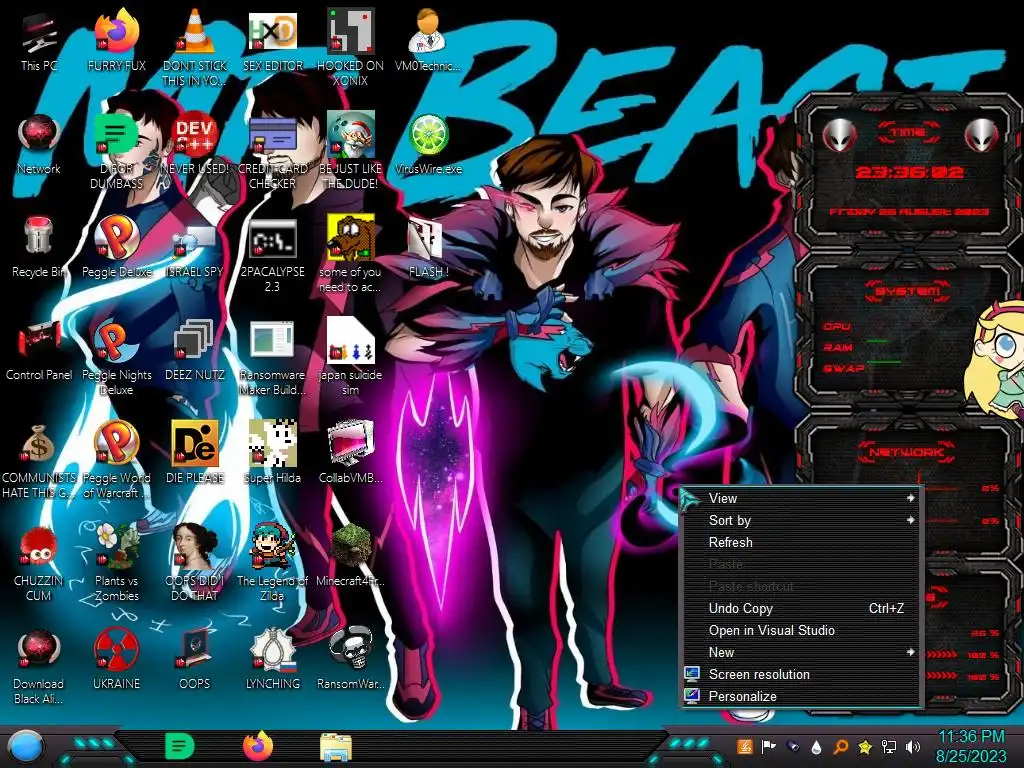Image resolution: width=1024 pixels, height=768 pixels.
Task: Choose Personalize from context menu
Action: click(x=801, y=697)
